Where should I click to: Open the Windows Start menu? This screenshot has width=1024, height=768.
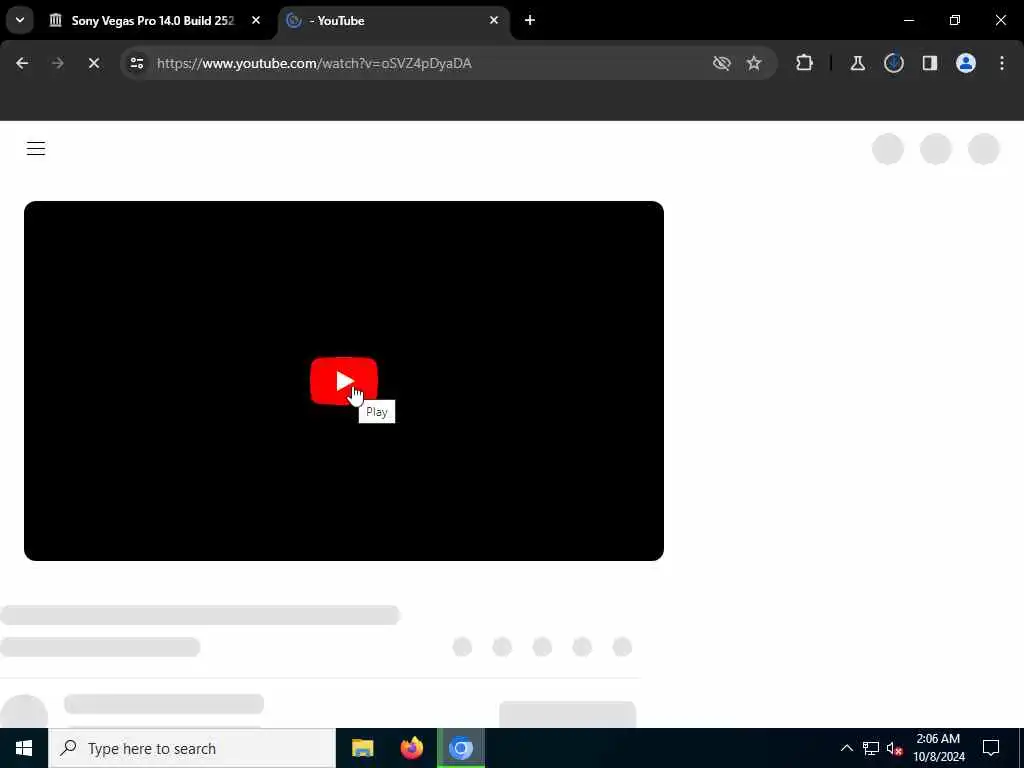(24, 748)
